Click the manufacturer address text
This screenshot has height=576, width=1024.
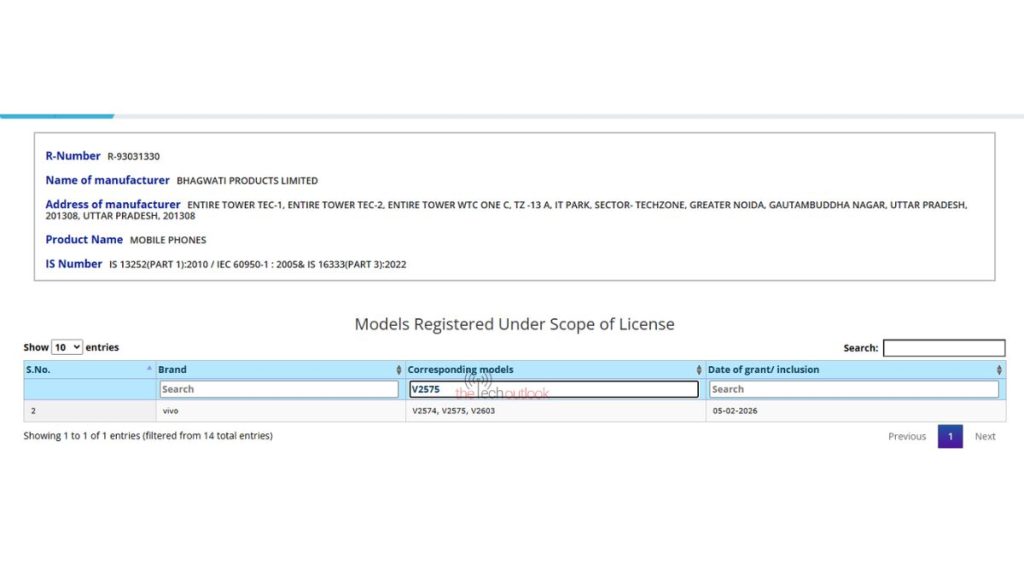[x=506, y=210]
